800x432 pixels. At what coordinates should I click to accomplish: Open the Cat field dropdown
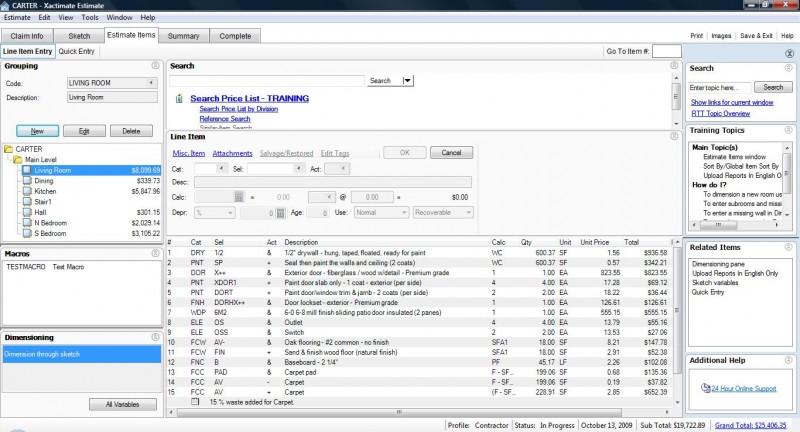click(x=221, y=168)
